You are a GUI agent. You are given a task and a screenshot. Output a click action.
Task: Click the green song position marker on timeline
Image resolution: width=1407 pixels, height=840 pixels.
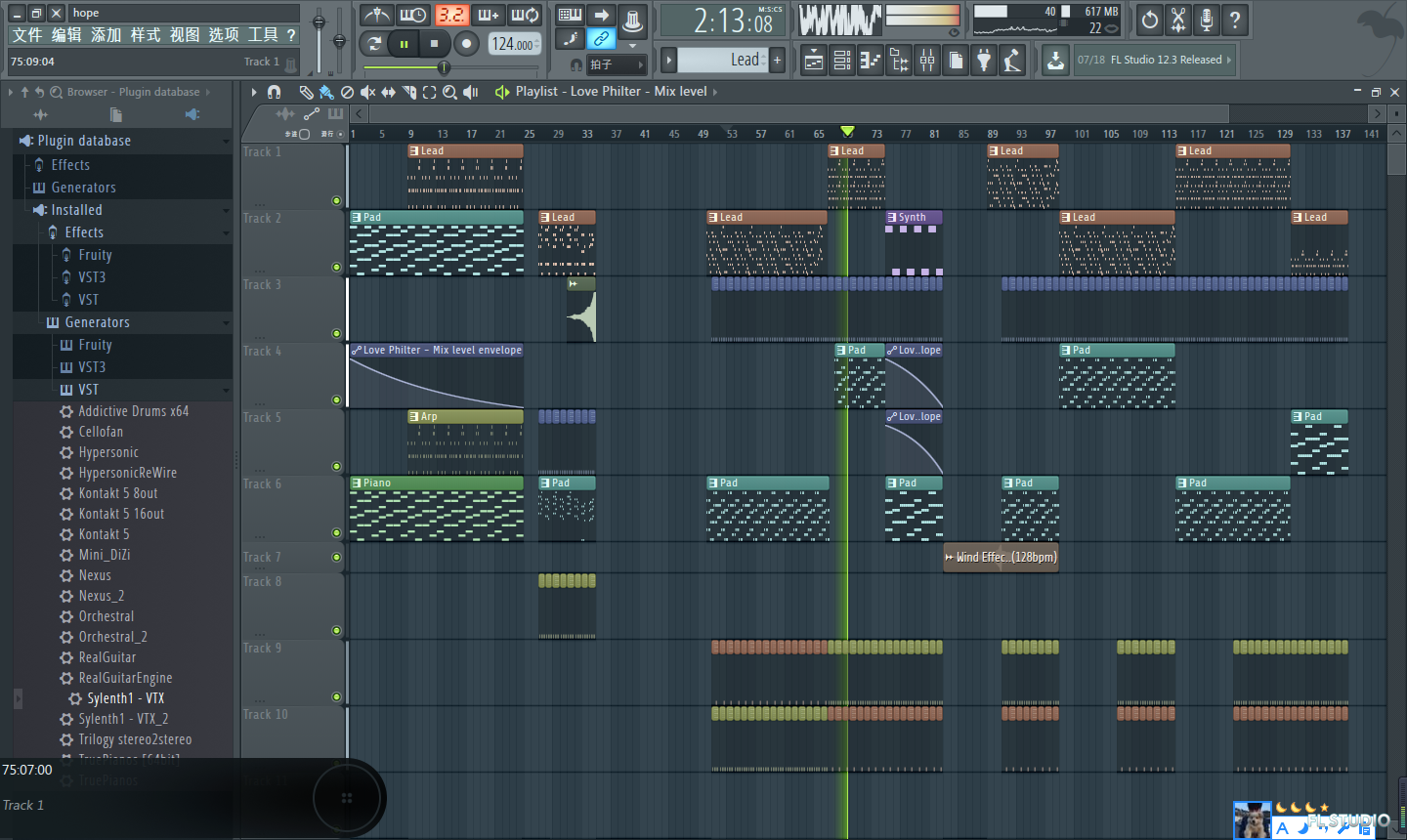click(x=847, y=131)
